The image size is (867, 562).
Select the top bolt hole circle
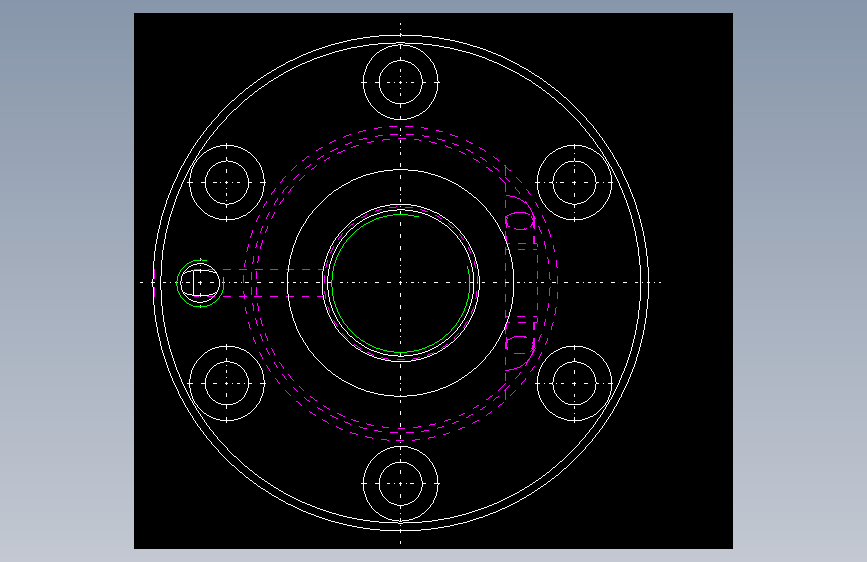tap(401, 82)
